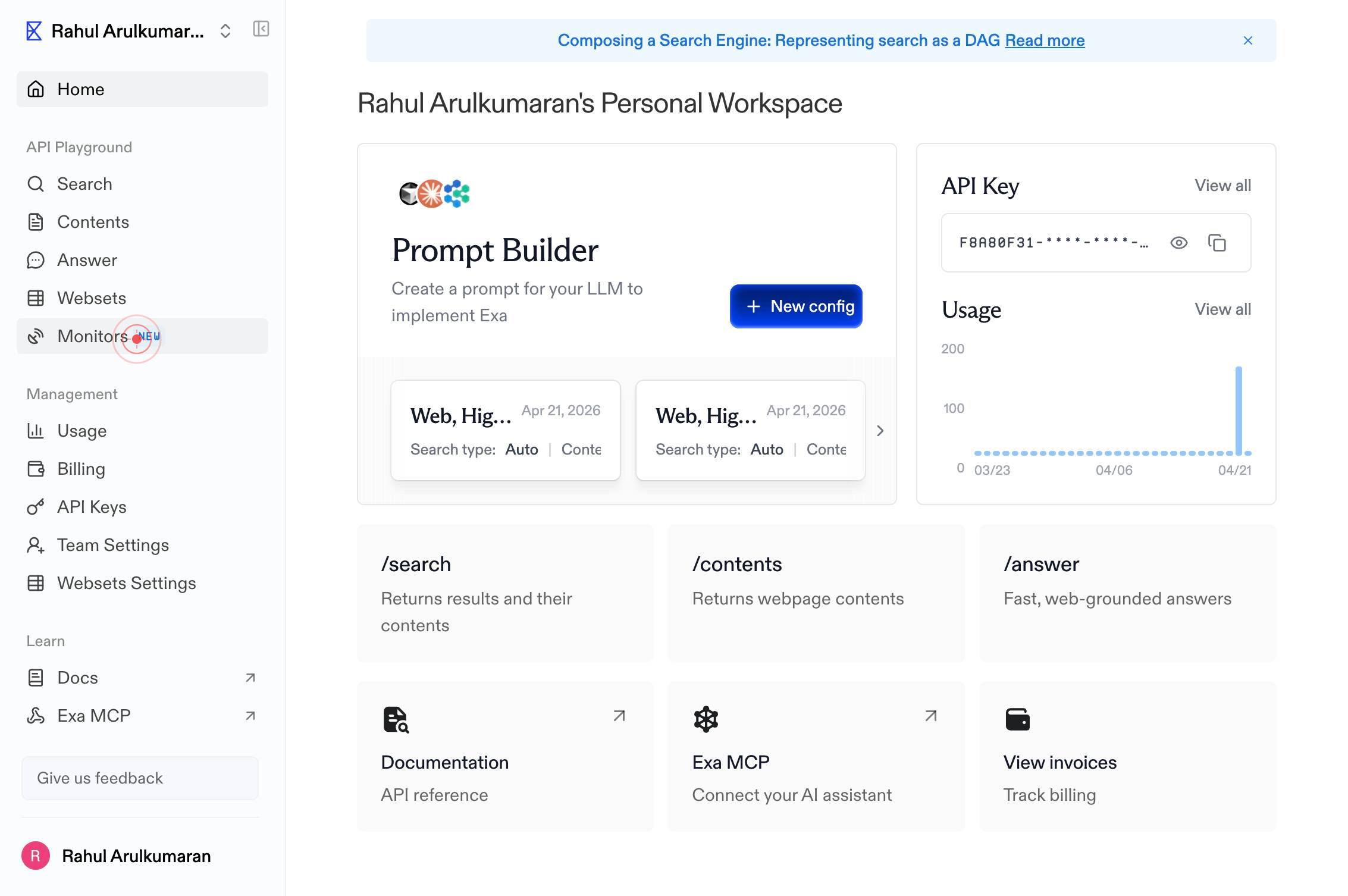Click the Exa MCP sidebar icon
The width and height of the screenshot is (1348, 896).
pyautogui.click(x=36, y=716)
